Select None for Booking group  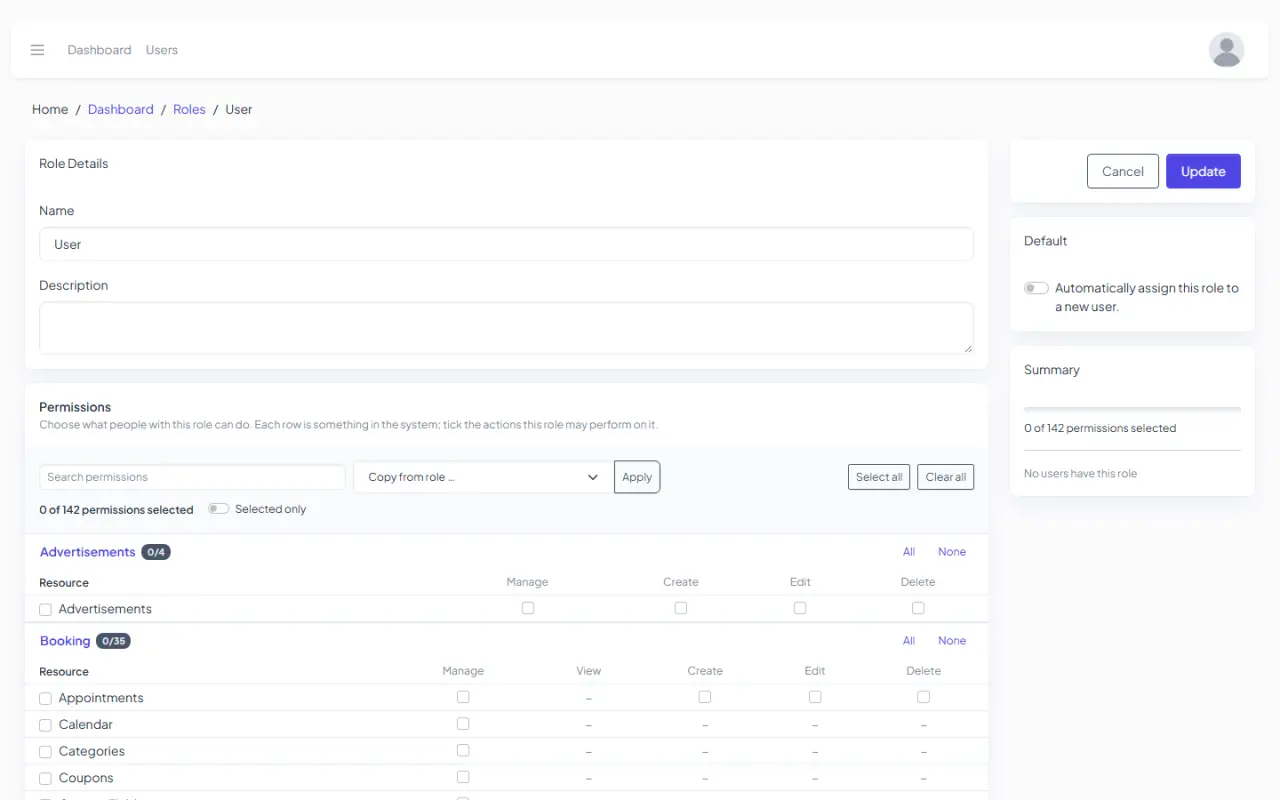(x=952, y=641)
